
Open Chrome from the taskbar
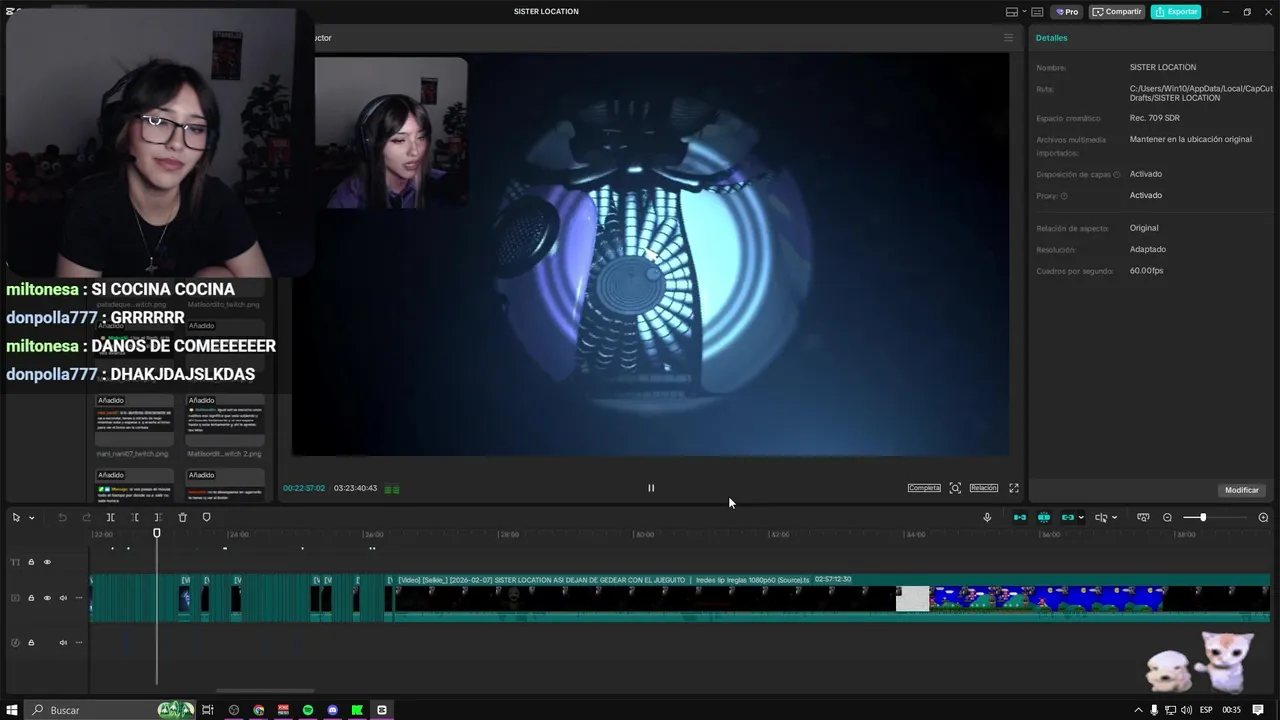[x=259, y=710]
